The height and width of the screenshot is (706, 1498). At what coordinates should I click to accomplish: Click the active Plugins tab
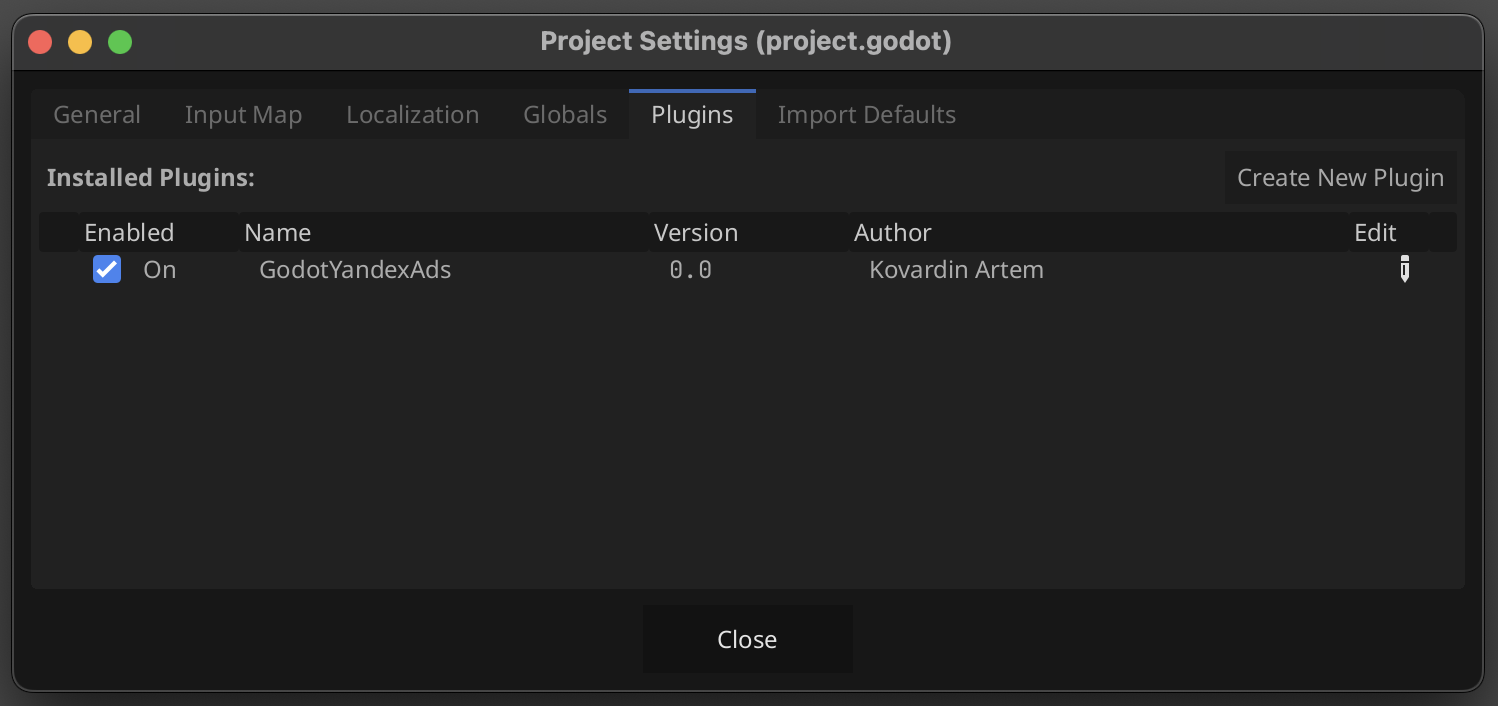tap(692, 115)
